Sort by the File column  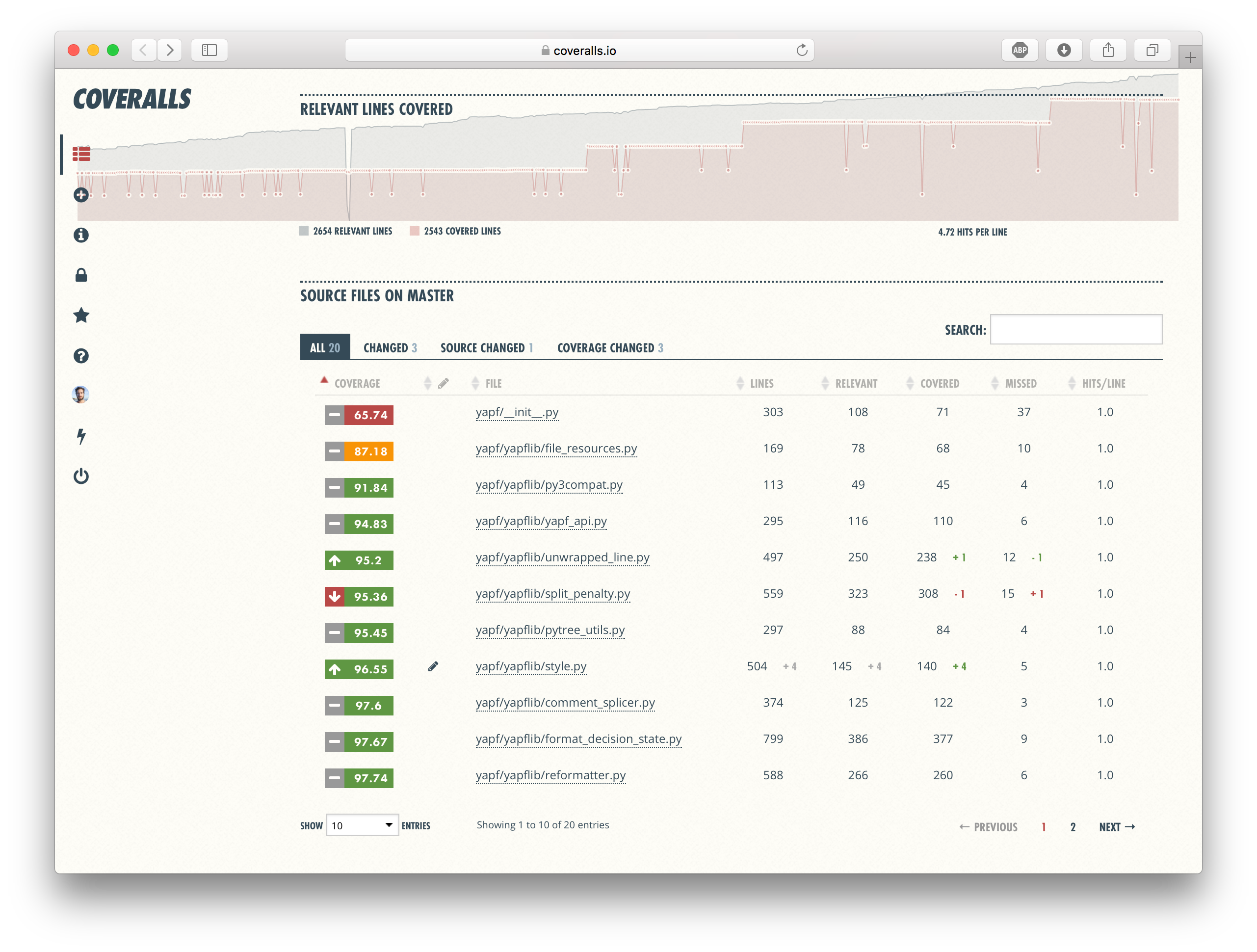tap(493, 384)
